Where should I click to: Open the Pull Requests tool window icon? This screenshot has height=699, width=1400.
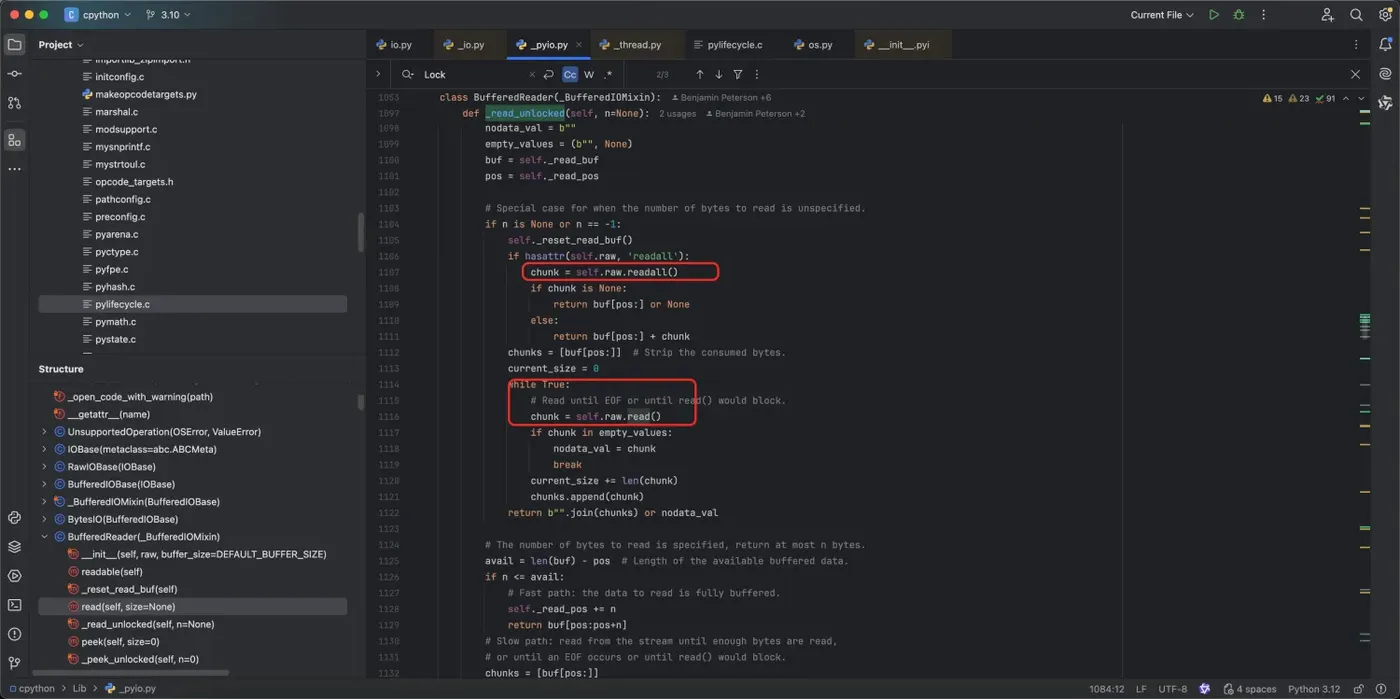14,103
